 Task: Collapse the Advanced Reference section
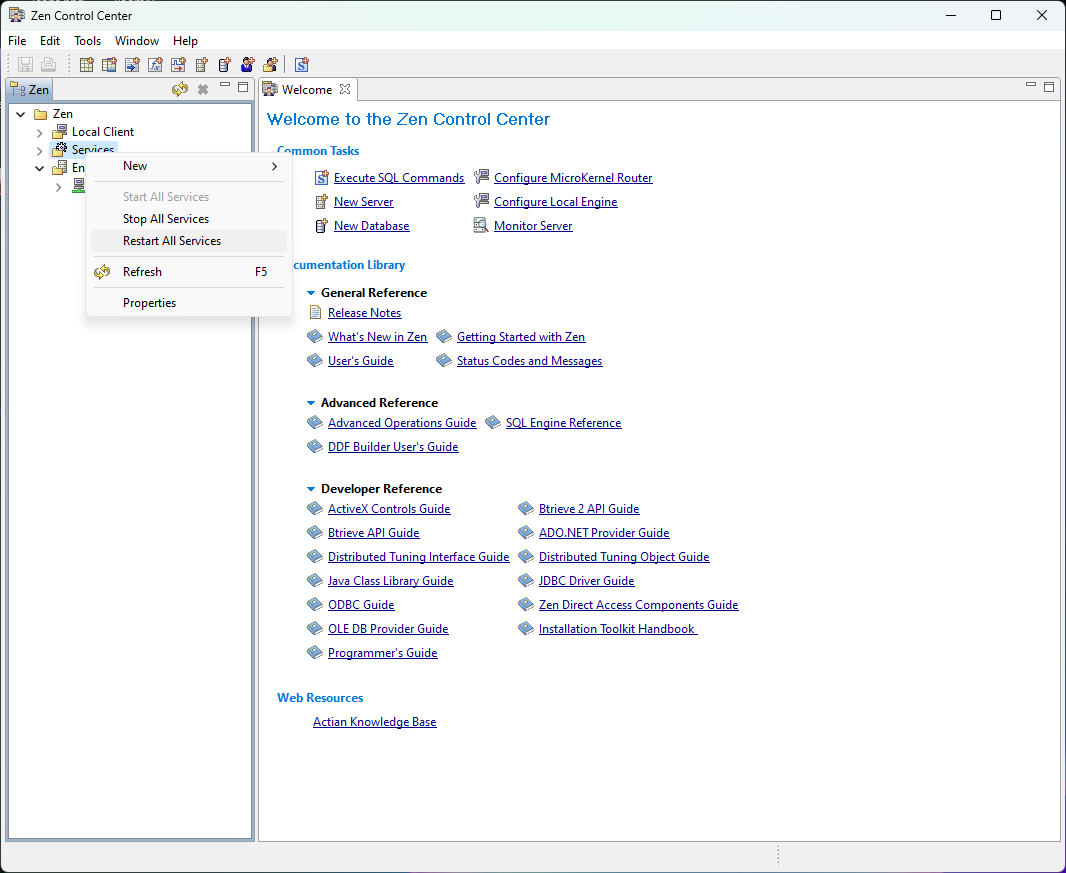[311, 403]
